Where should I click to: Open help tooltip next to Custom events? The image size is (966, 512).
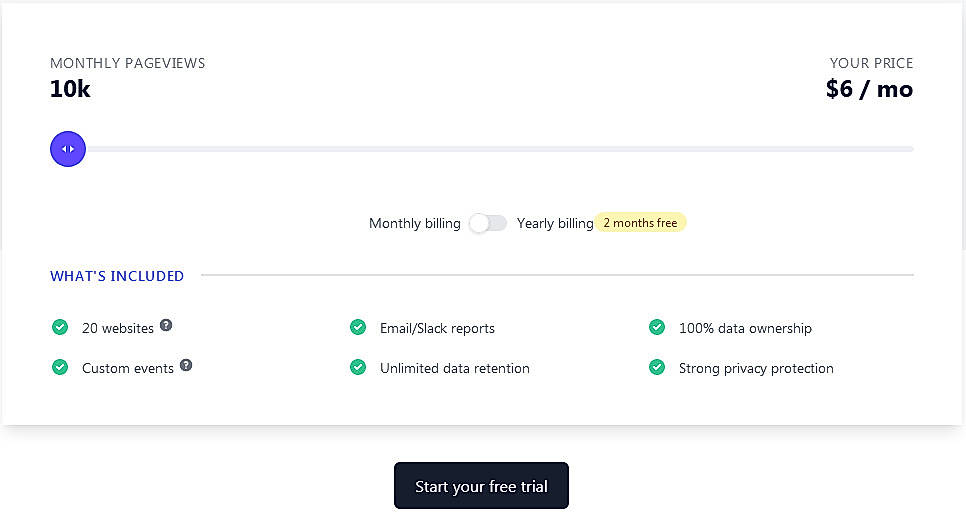[186, 365]
